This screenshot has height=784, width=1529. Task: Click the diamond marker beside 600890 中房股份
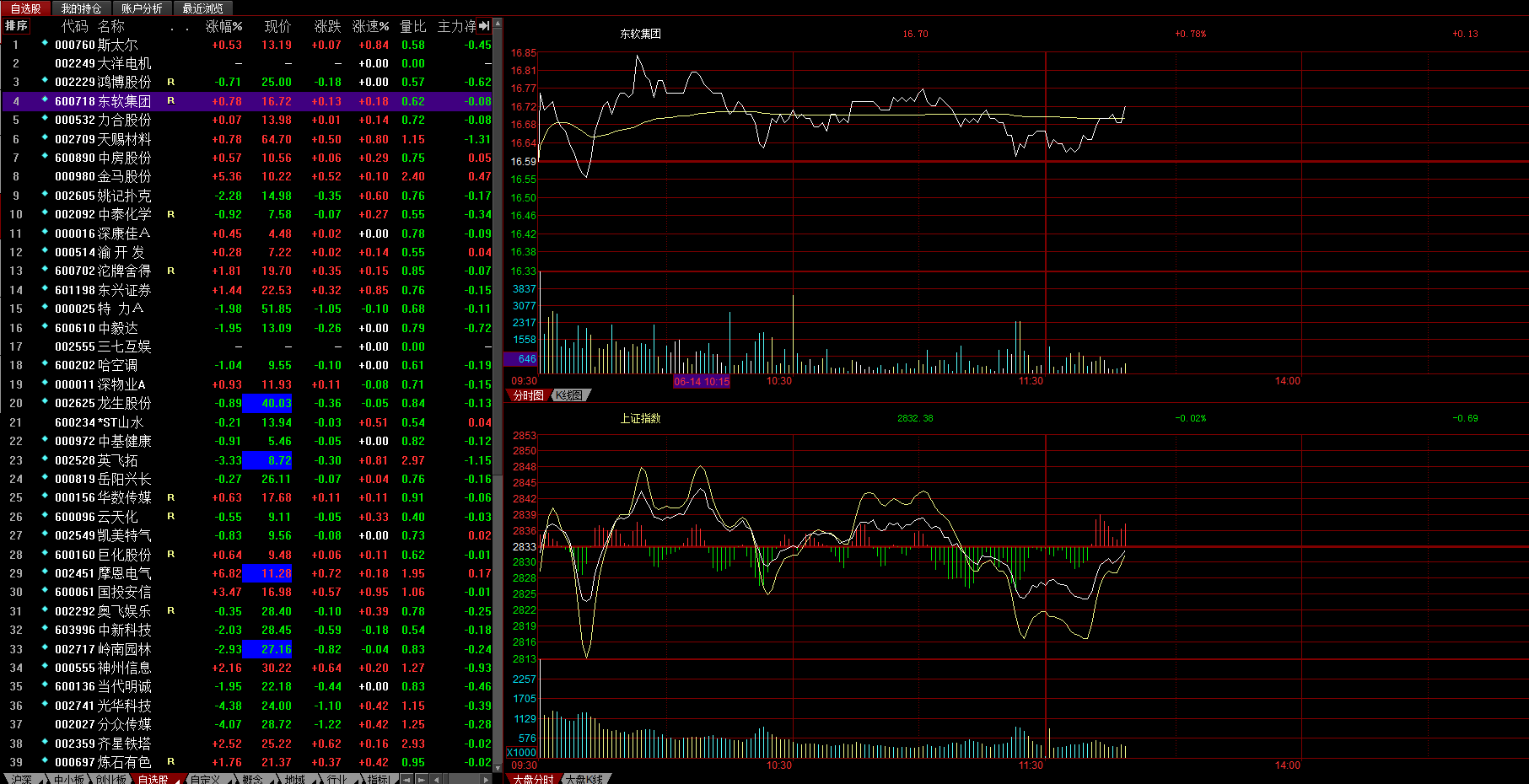coord(45,156)
